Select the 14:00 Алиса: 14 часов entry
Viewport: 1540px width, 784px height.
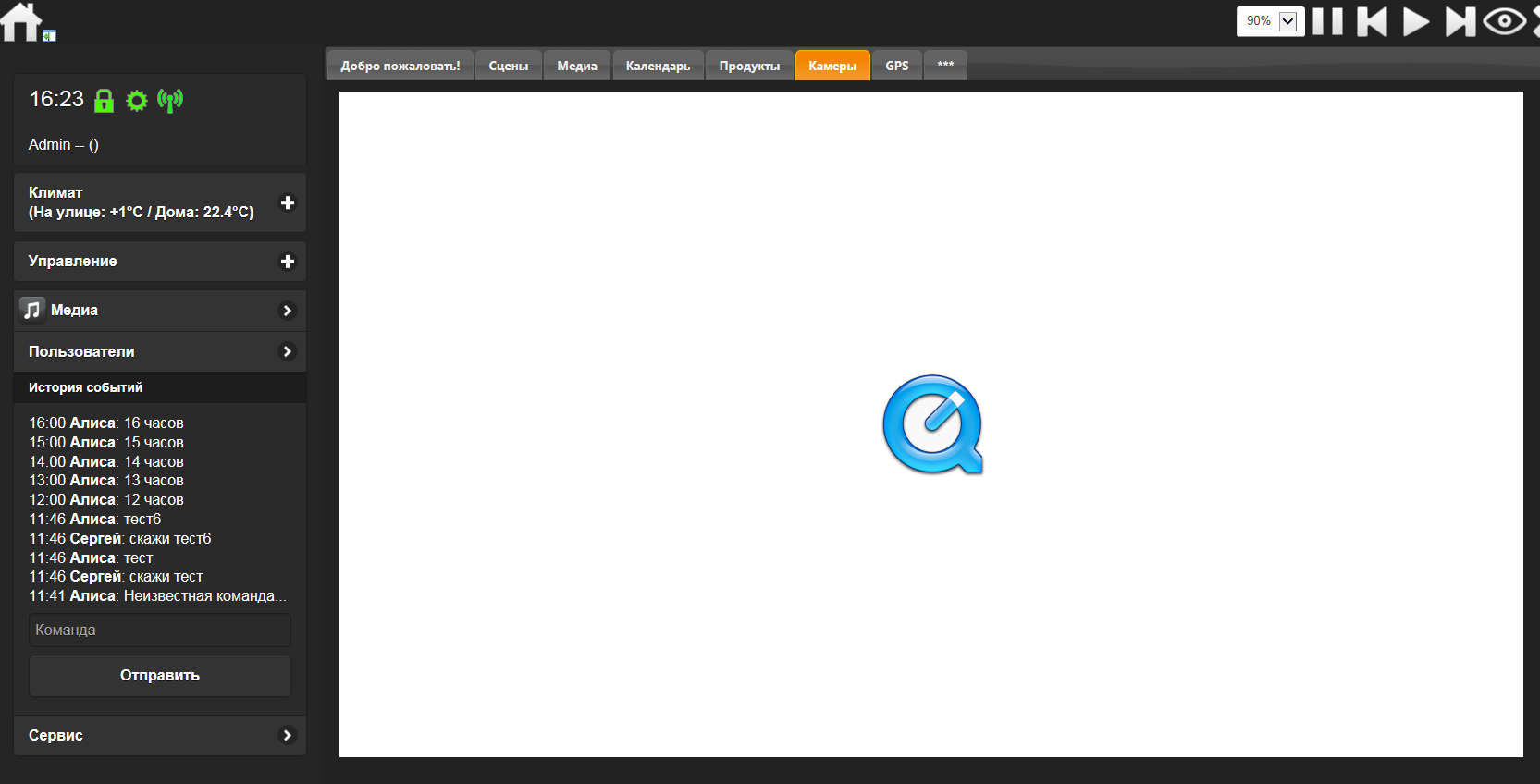tap(106, 462)
